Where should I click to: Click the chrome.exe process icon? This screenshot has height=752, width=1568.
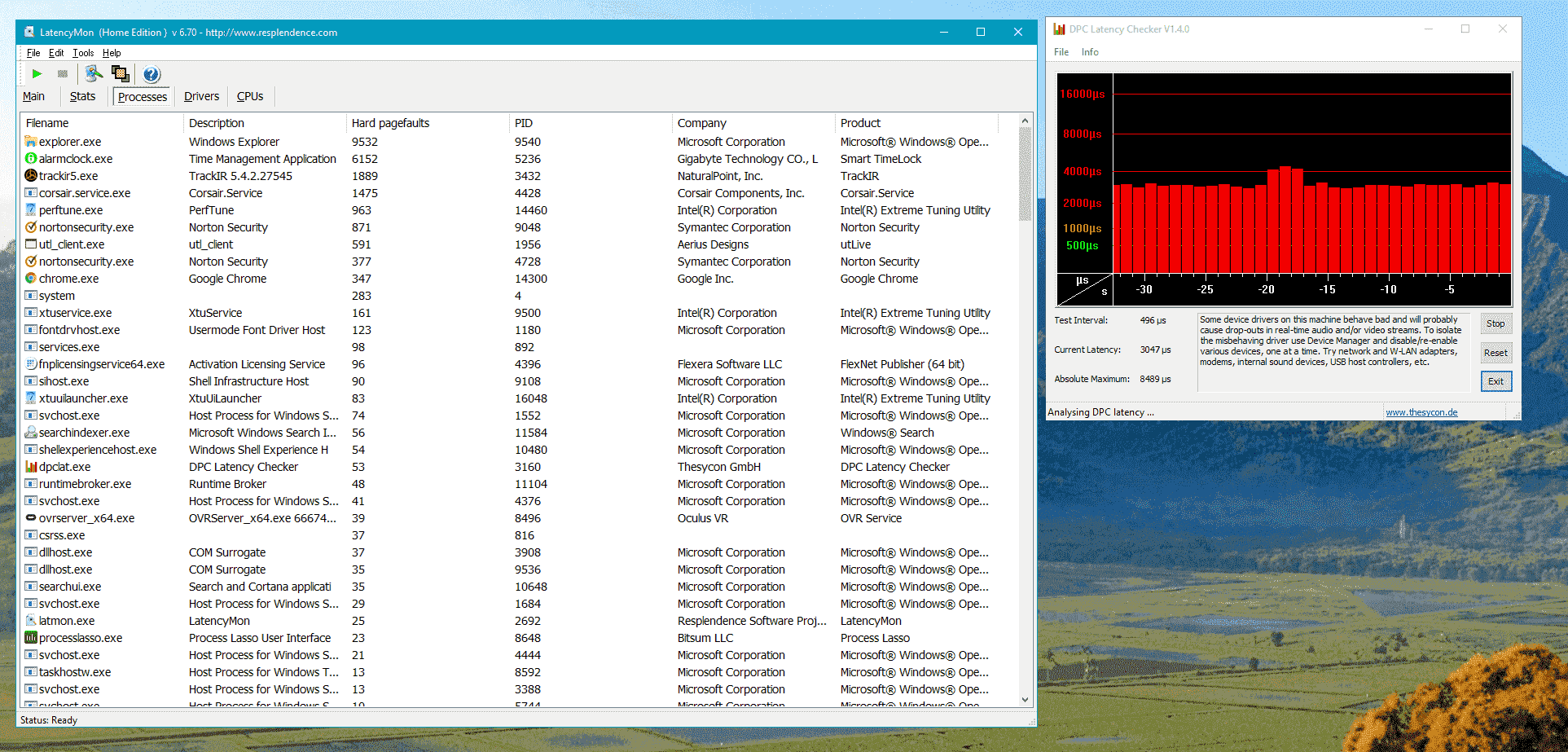pyautogui.click(x=31, y=279)
